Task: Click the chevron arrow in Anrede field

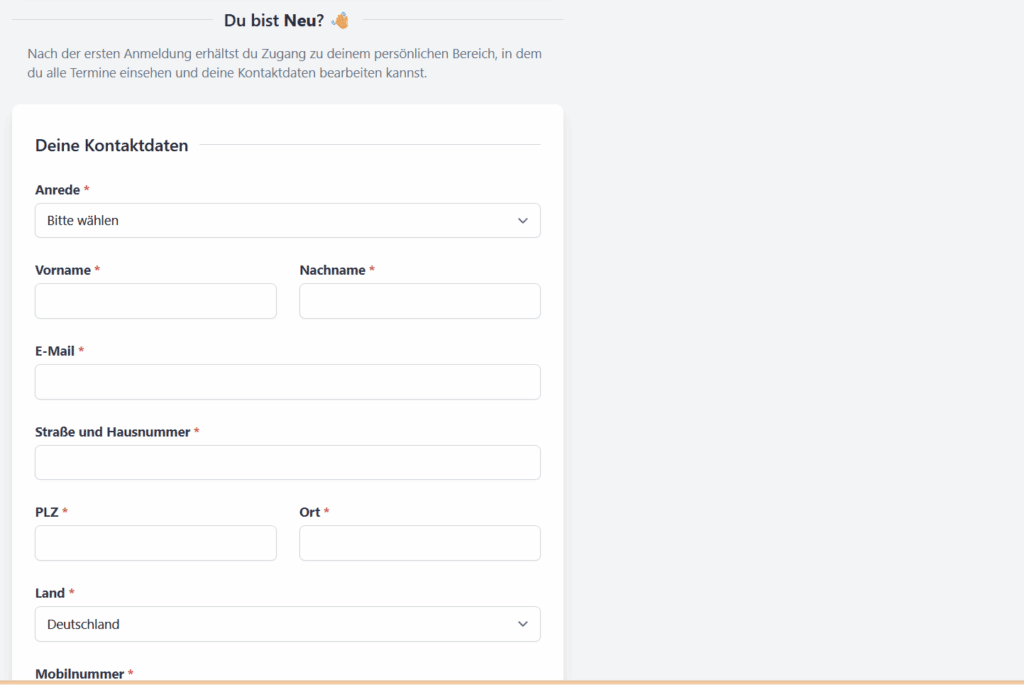Action: click(522, 221)
